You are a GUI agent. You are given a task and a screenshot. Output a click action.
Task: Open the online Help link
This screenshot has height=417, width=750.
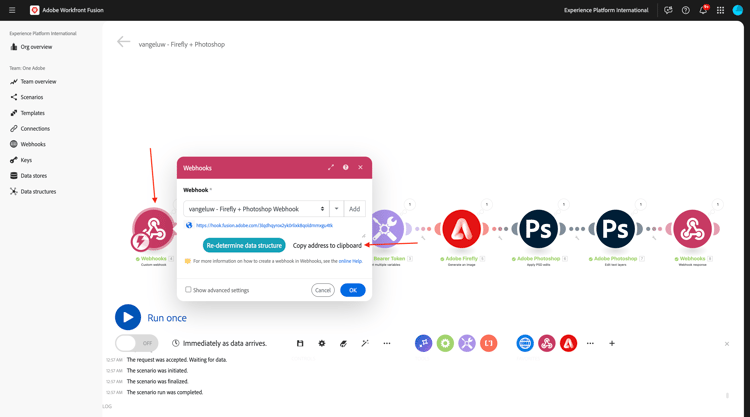[350, 261]
